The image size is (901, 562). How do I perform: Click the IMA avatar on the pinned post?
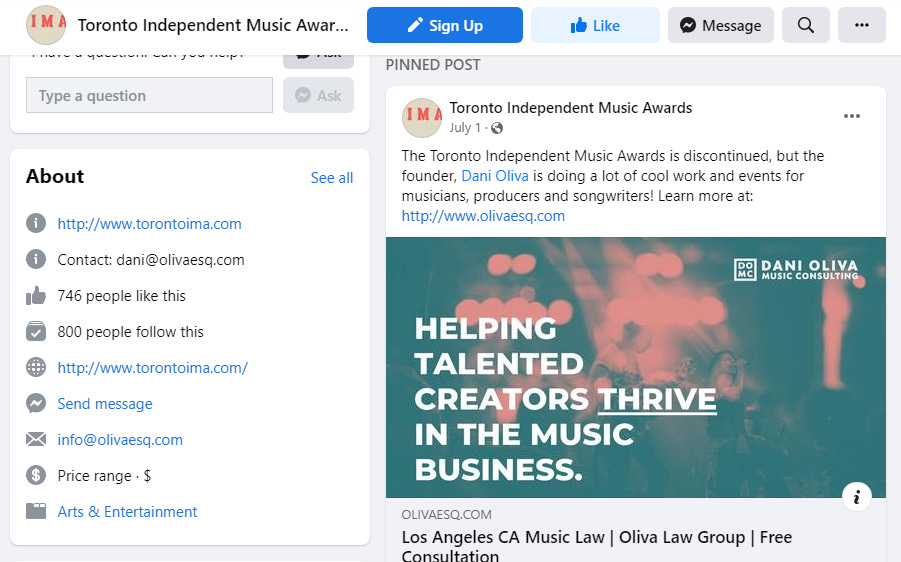pyautogui.click(x=422, y=118)
